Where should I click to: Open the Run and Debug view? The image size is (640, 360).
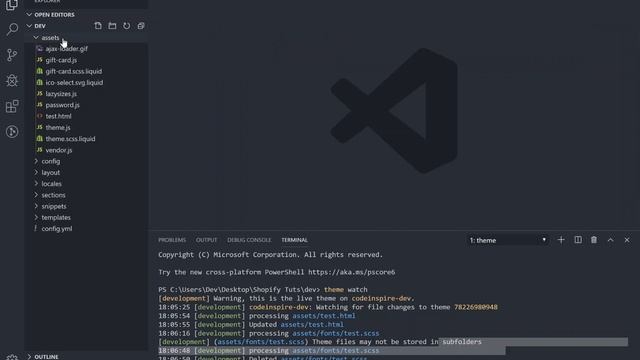(12, 80)
